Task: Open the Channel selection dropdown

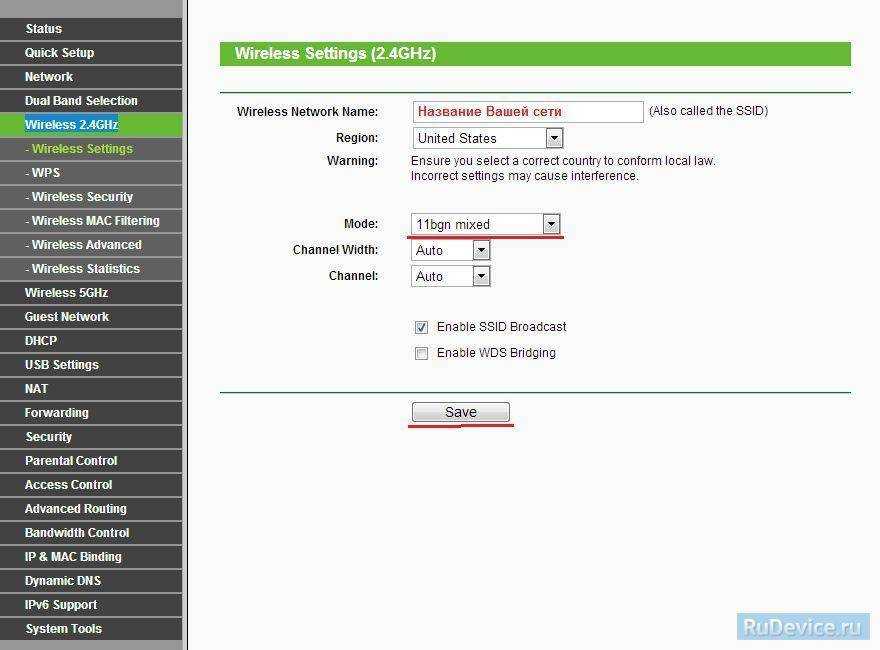Action: coord(481,276)
